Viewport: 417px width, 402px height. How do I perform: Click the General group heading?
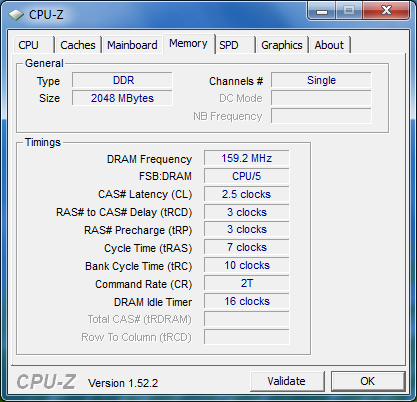pyautogui.click(x=44, y=63)
